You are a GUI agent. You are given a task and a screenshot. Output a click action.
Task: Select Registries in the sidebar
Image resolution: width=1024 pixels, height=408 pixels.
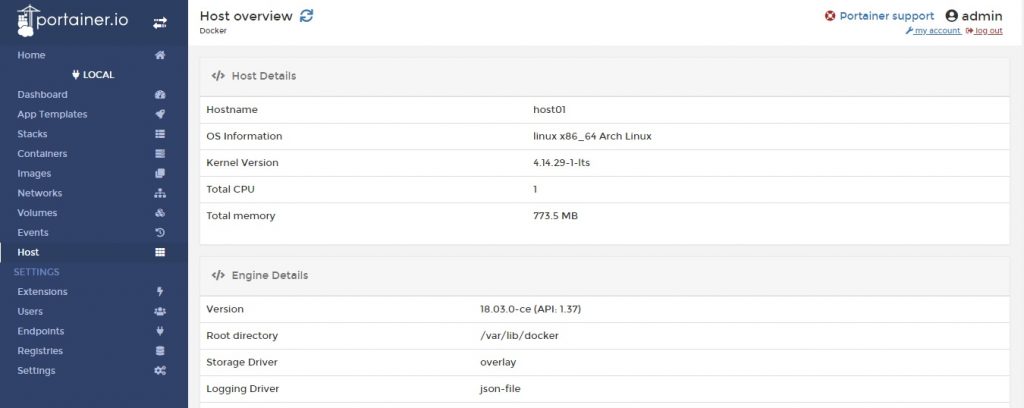40,351
